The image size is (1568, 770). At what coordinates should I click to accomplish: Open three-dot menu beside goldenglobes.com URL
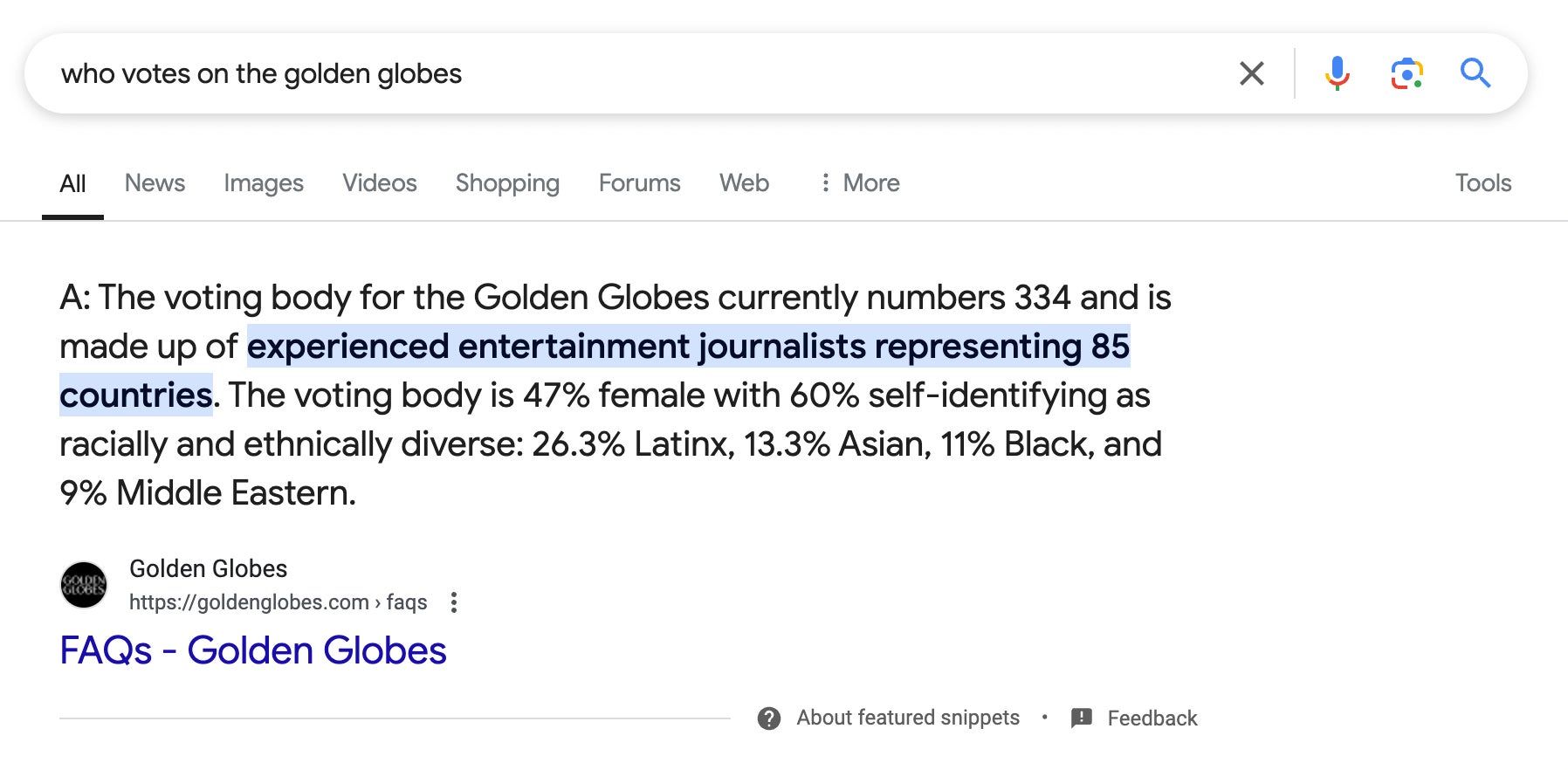453,602
